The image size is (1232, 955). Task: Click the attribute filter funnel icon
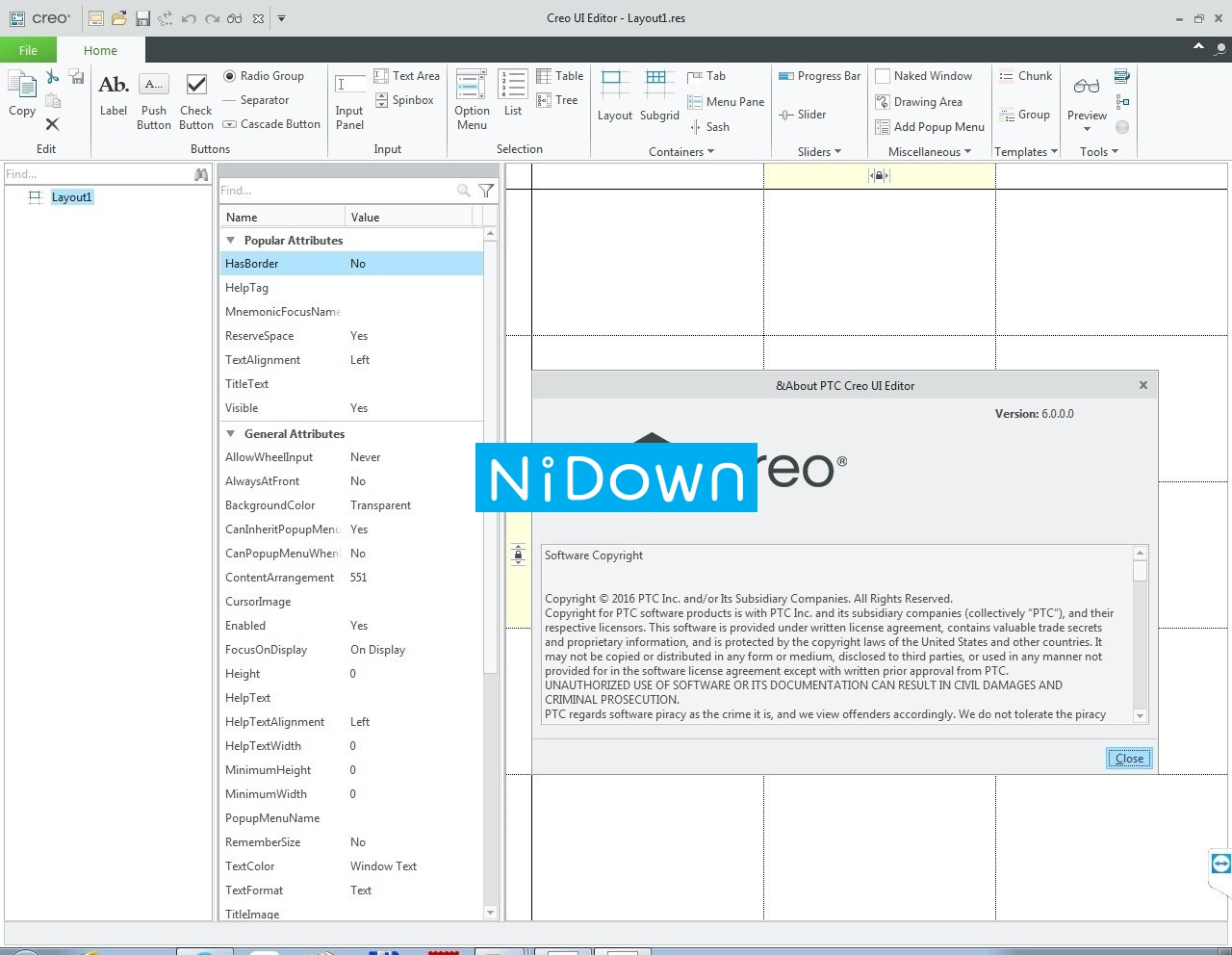click(x=487, y=191)
